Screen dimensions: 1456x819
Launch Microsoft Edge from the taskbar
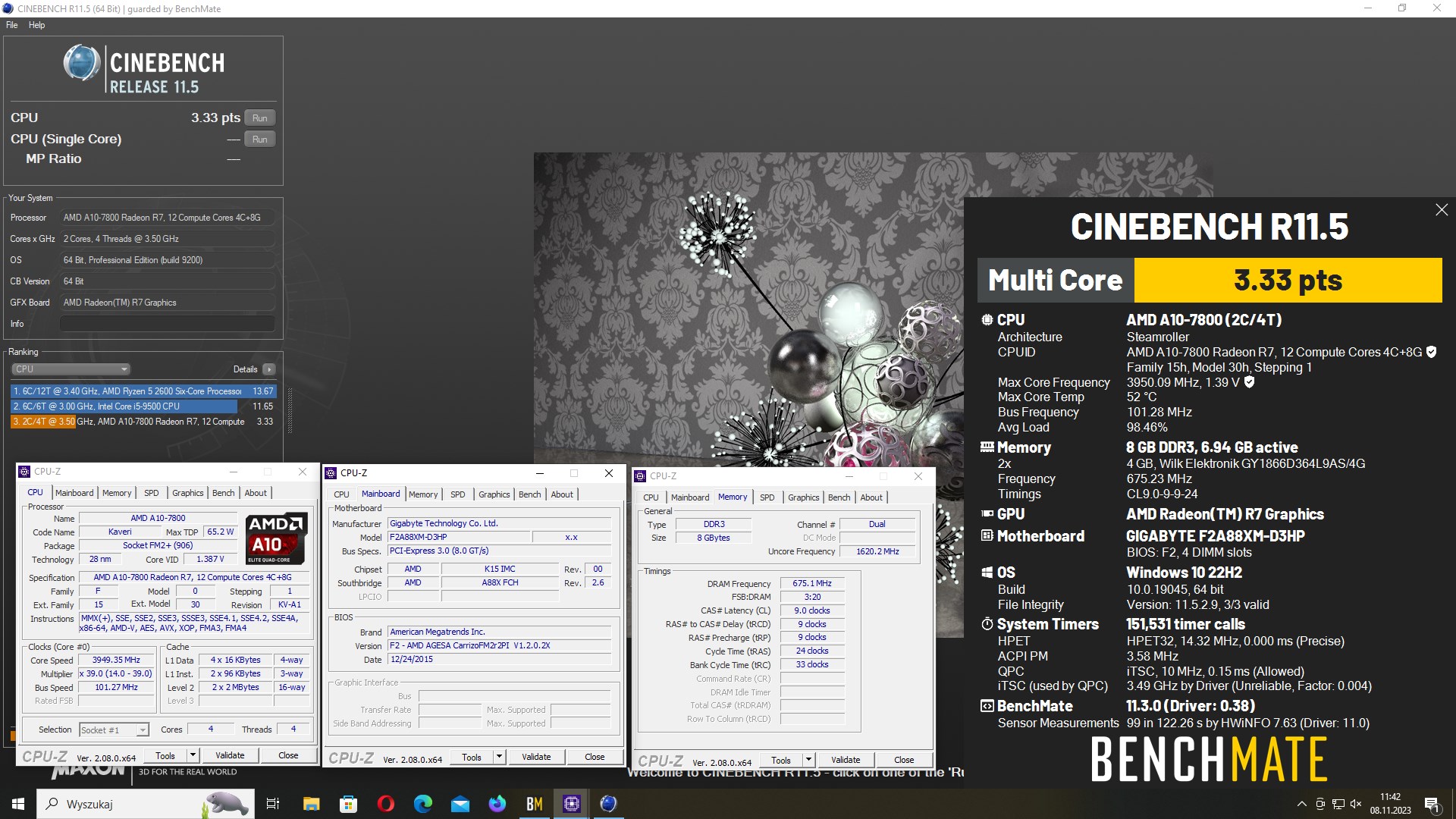pos(422,804)
